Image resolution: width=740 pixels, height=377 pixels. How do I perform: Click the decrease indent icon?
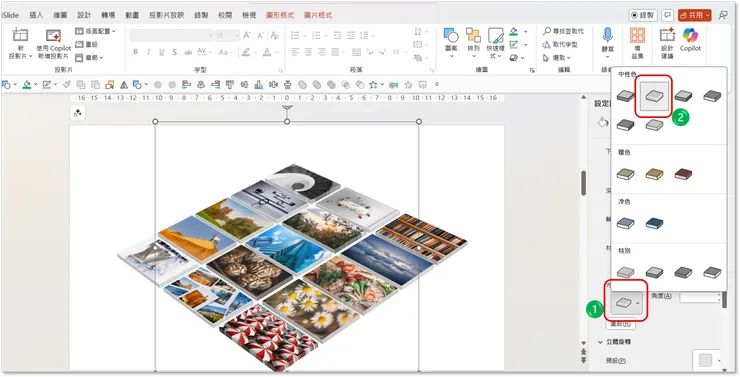click(337, 35)
